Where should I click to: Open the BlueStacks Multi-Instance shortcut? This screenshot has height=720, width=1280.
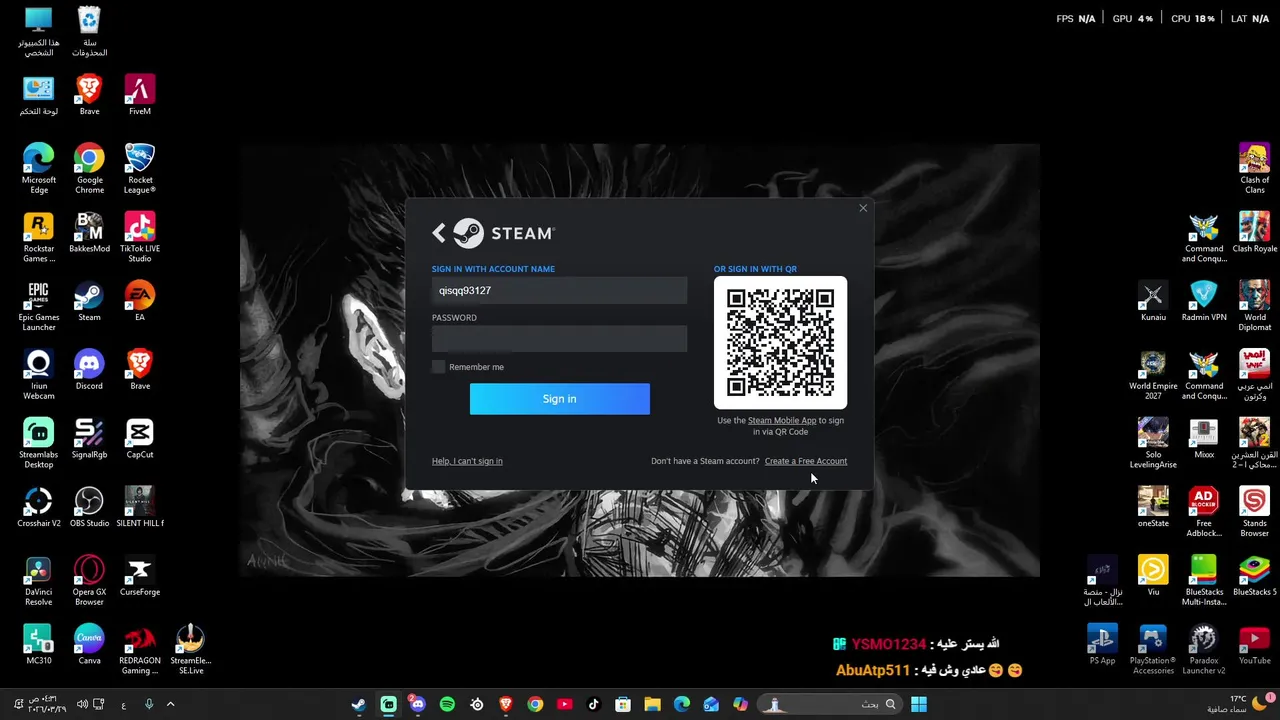(x=1204, y=580)
